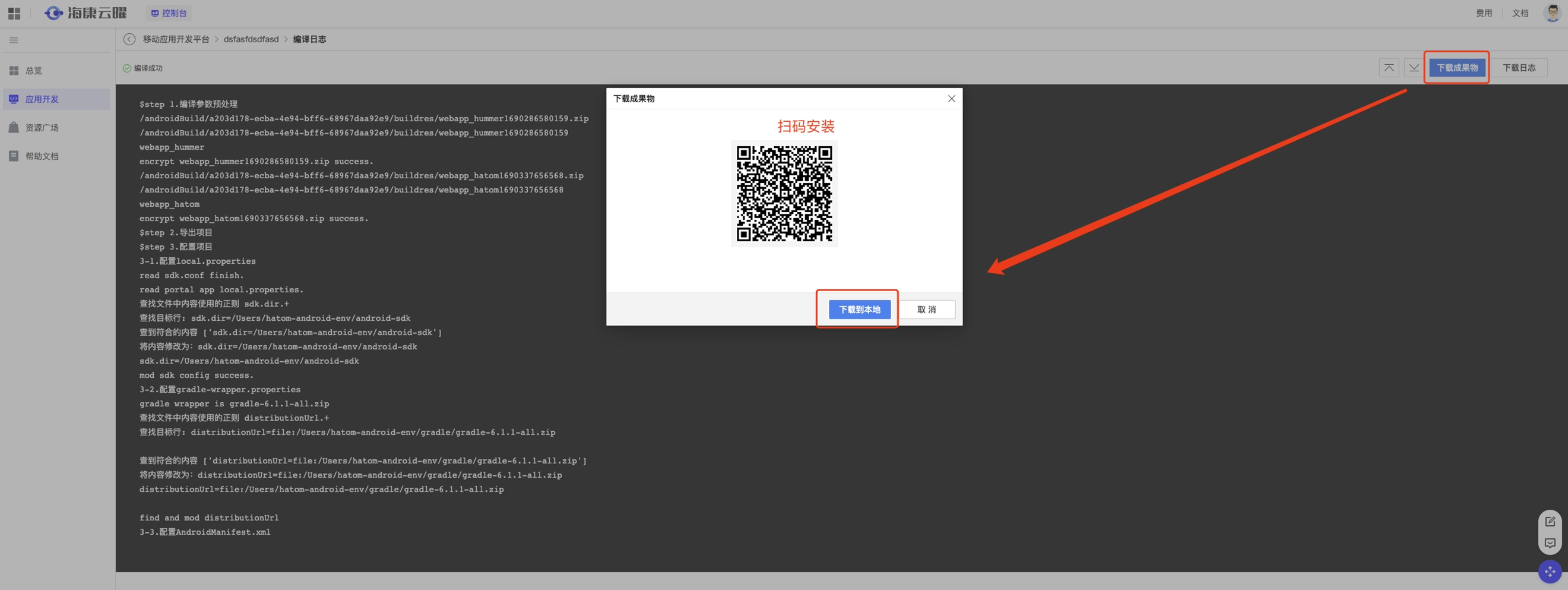Jump to top of log icon
This screenshot has height=590, width=1568.
point(1389,68)
